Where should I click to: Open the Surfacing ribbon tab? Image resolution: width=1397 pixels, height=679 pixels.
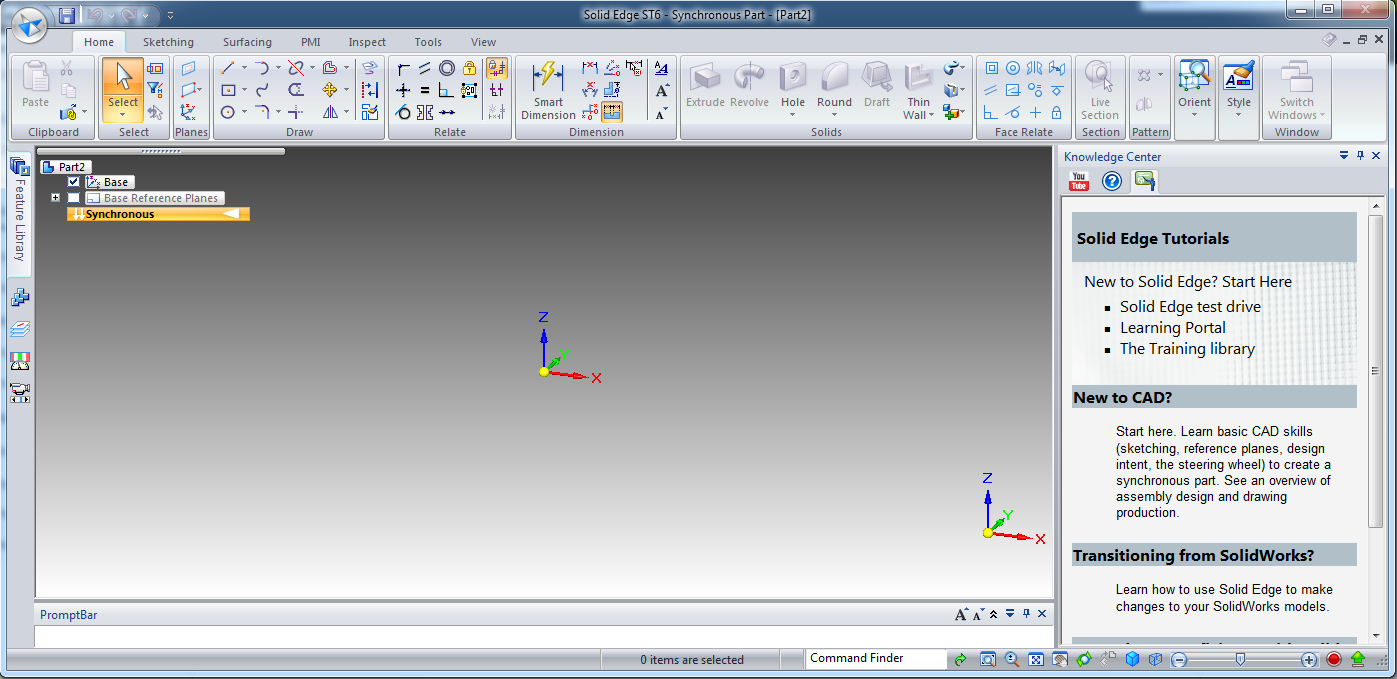(x=247, y=42)
